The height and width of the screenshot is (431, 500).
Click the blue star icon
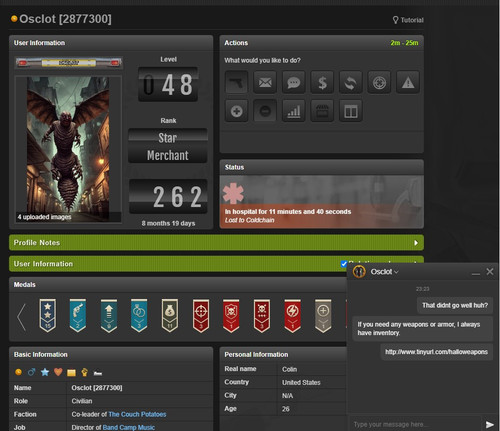coord(45,372)
